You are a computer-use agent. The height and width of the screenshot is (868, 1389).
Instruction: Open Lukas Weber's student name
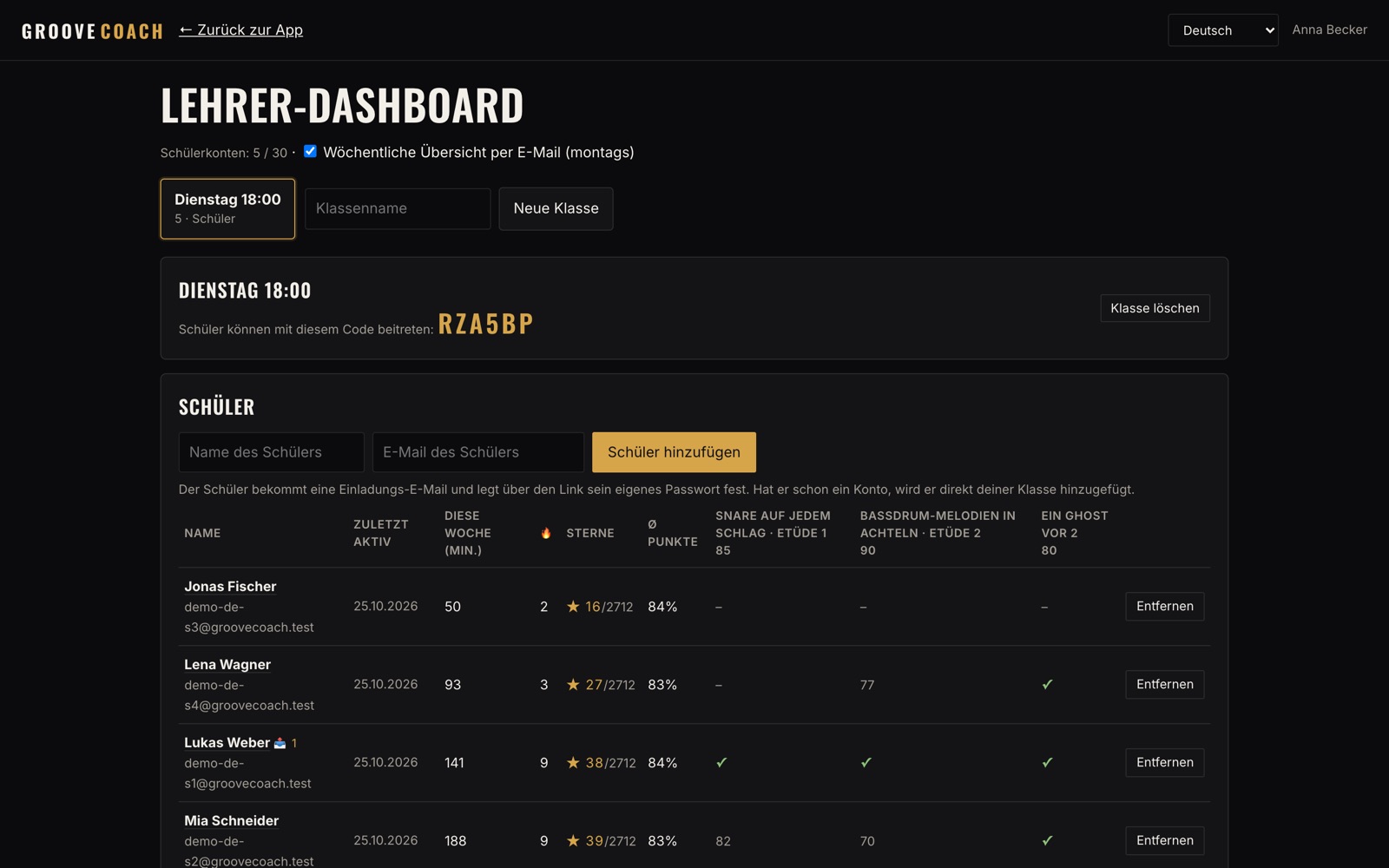(x=227, y=743)
